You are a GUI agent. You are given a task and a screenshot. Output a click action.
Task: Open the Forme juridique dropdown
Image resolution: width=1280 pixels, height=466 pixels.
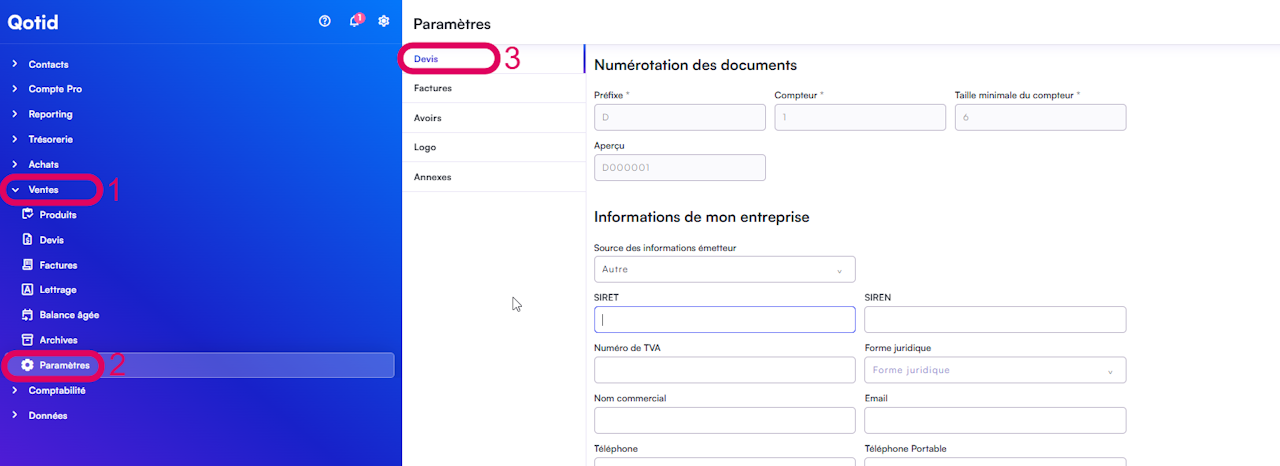pos(995,370)
